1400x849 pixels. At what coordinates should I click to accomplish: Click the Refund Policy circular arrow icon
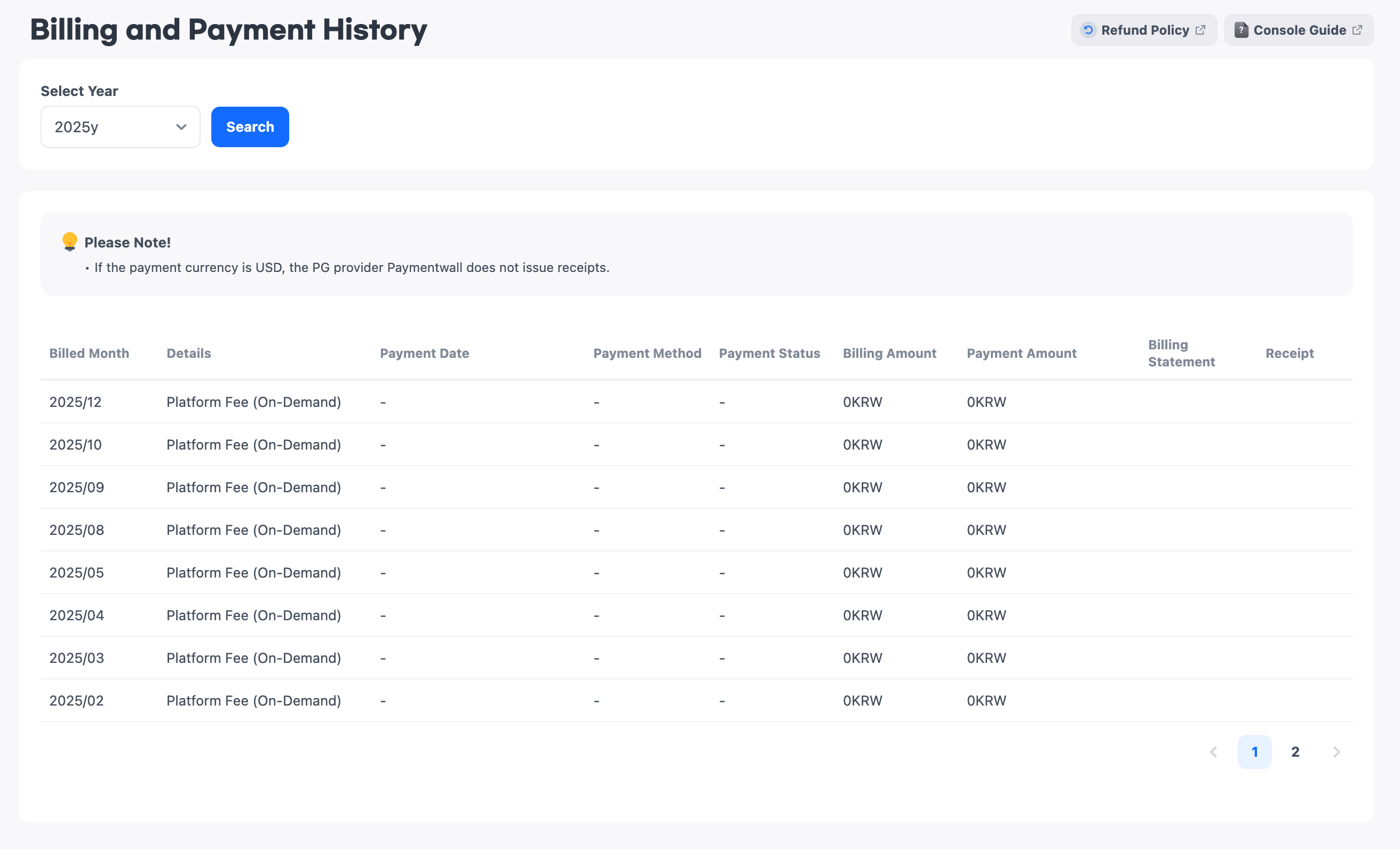coord(1087,30)
